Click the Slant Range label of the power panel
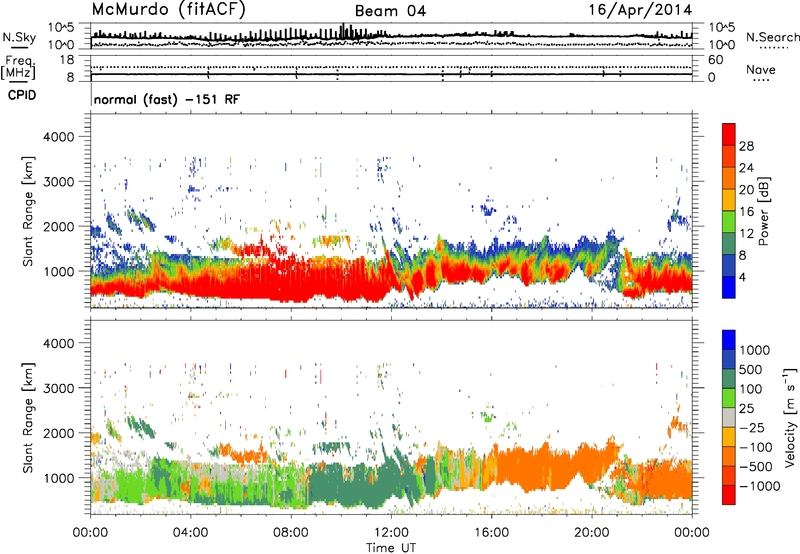800x554 pixels. 28,211
